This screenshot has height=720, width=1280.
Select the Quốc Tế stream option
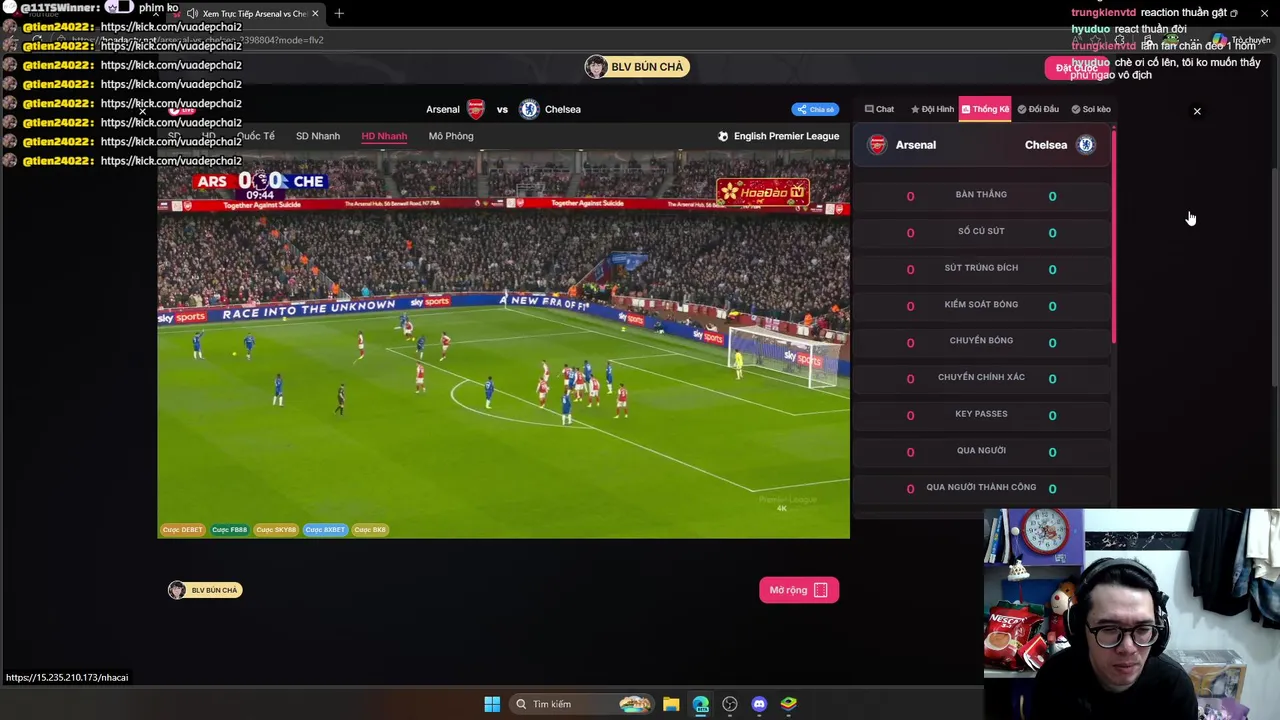tap(256, 136)
